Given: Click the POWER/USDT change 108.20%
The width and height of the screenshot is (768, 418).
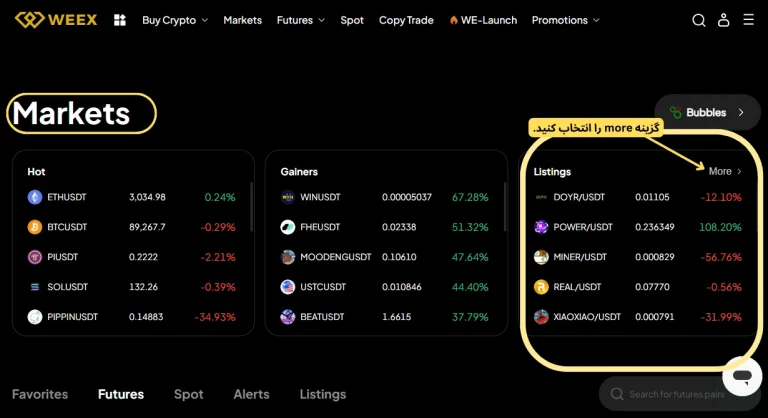Looking at the screenshot, I should coord(720,227).
